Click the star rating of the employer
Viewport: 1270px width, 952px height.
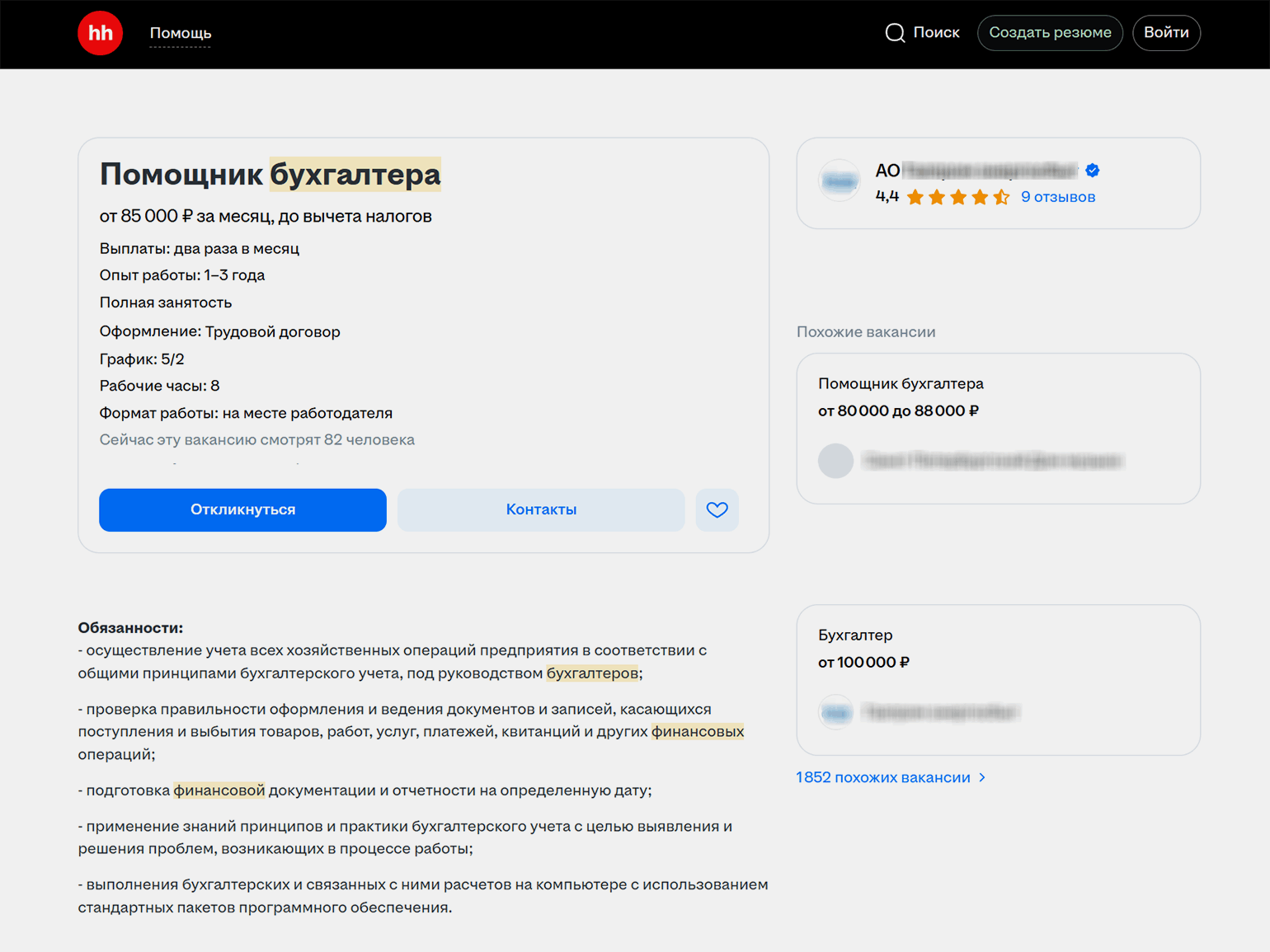click(x=957, y=197)
